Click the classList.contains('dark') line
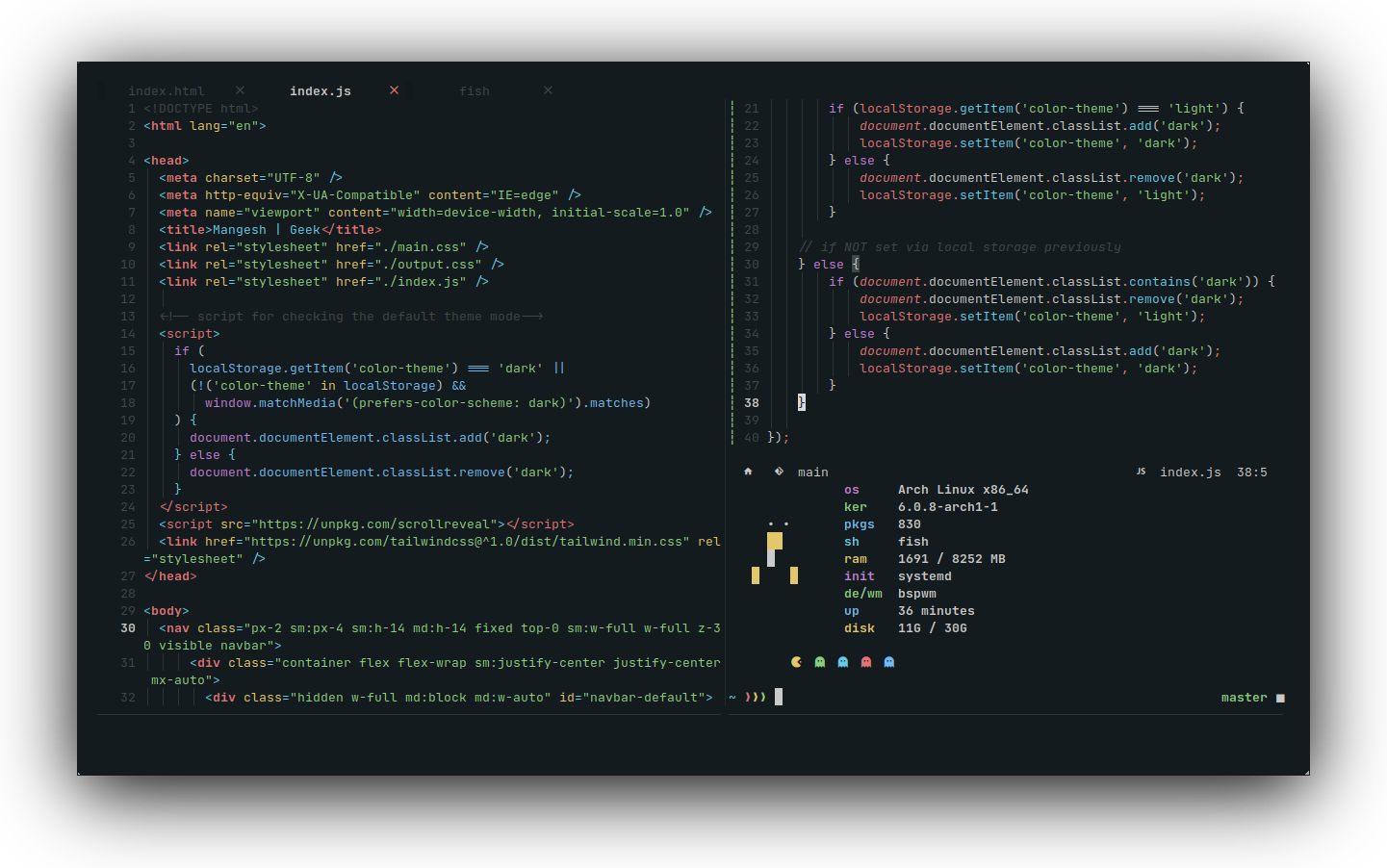The width and height of the screenshot is (1387, 868). 1052,282
